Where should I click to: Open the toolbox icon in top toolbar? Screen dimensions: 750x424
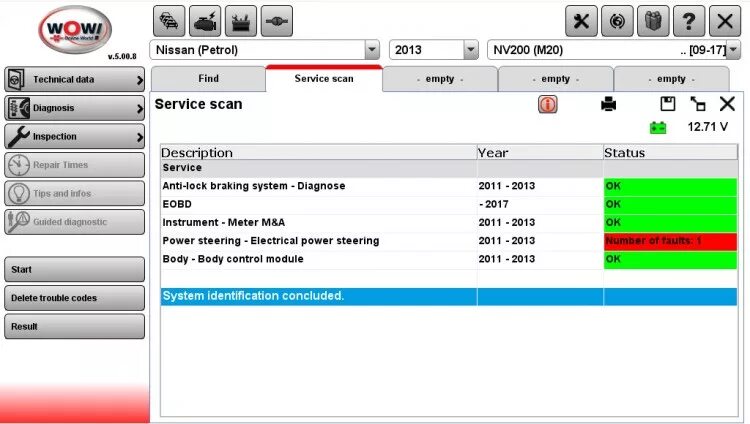coord(241,21)
